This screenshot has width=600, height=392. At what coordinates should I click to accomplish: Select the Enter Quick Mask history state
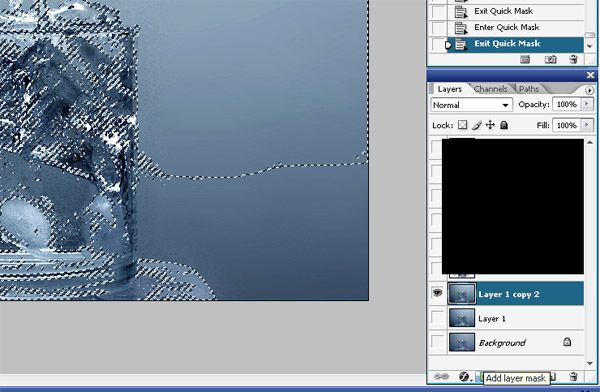point(507,27)
